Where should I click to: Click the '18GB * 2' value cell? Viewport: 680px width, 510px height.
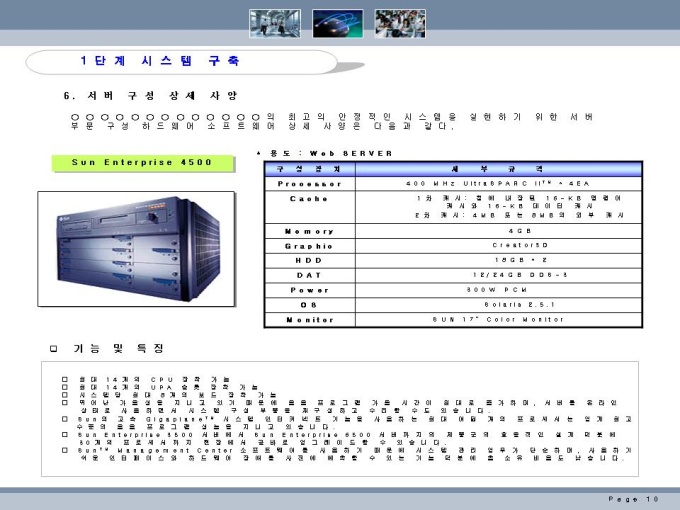[x=498, y=260]
